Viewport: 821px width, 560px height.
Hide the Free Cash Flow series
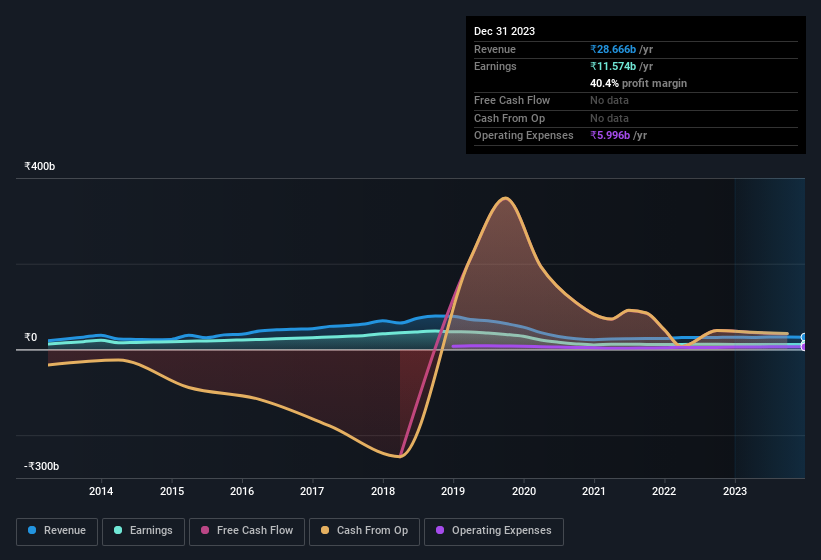[245, 531]
